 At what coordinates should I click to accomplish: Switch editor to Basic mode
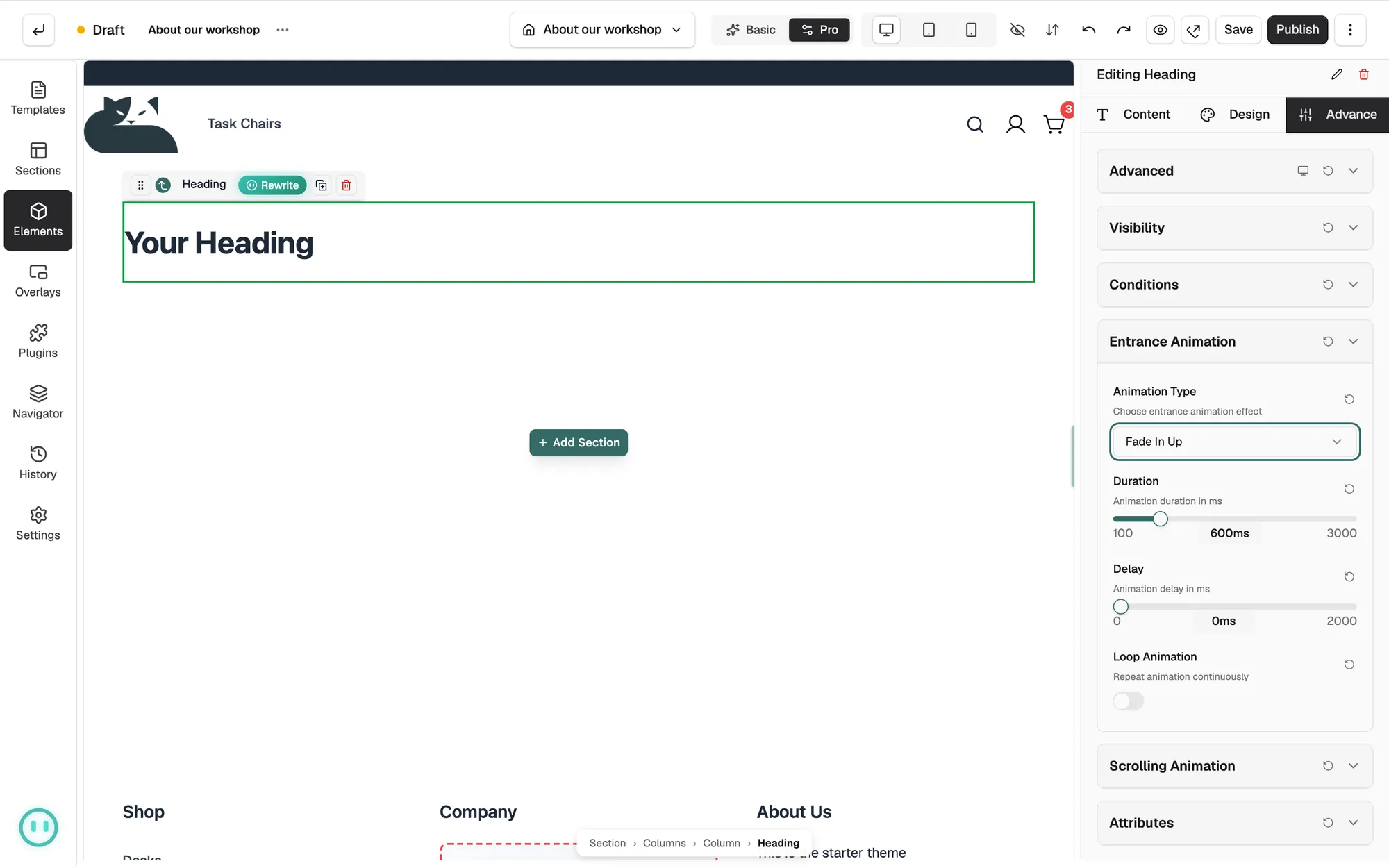pyautogui.click(x=751, y=30)
